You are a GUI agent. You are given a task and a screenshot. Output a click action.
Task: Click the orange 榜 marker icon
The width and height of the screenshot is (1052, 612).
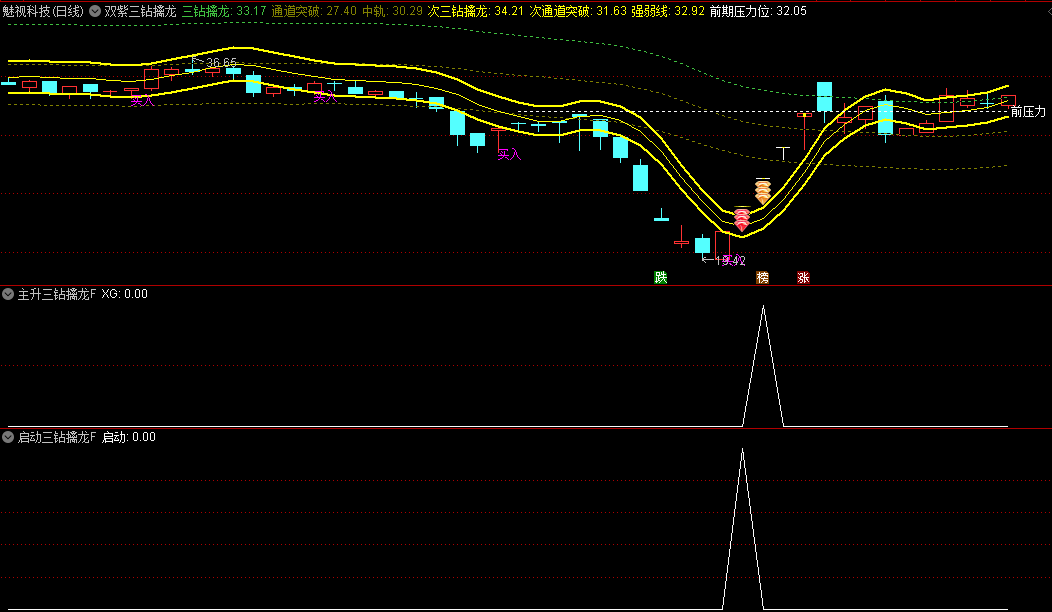(x=763, y=277)
